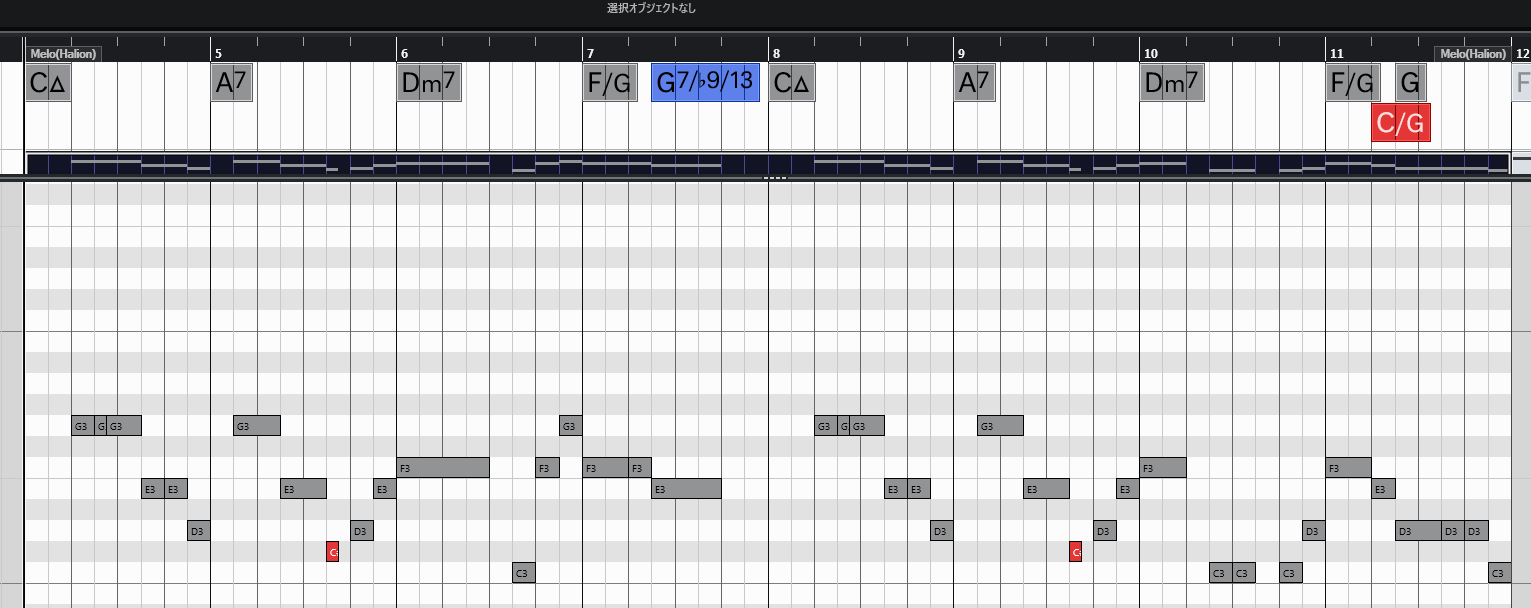Select the red note in bar 9
The image size is (1531, 608).
point(1075,551)
